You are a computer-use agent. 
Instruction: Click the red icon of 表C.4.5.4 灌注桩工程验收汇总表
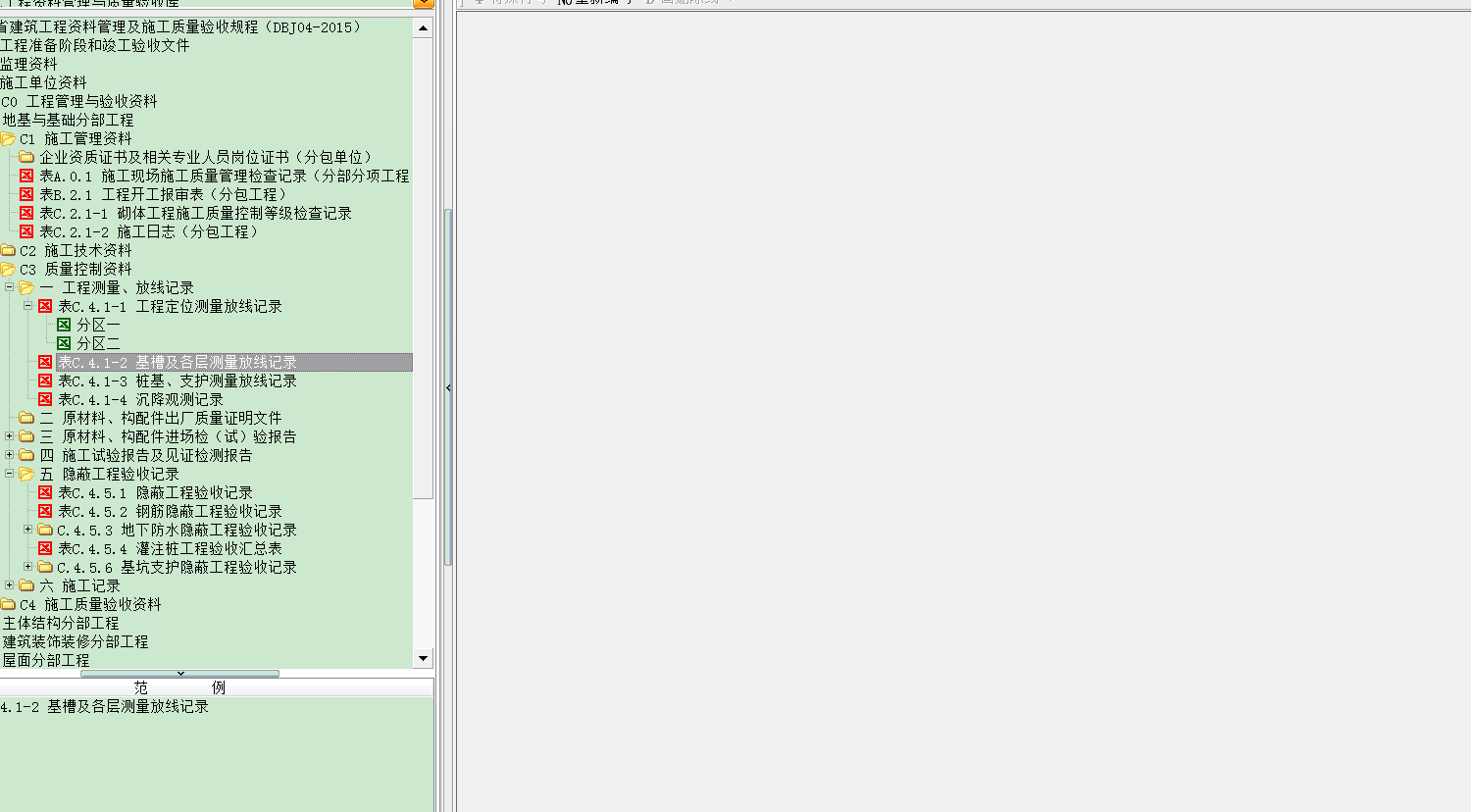[45, 548]
